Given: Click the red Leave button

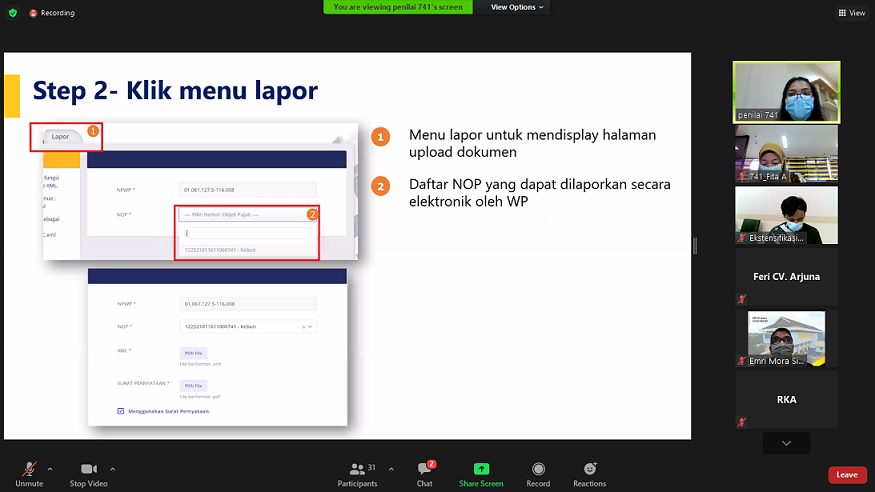Looking at the screenshot, I should pyautogui.click(x=846, y=474).
